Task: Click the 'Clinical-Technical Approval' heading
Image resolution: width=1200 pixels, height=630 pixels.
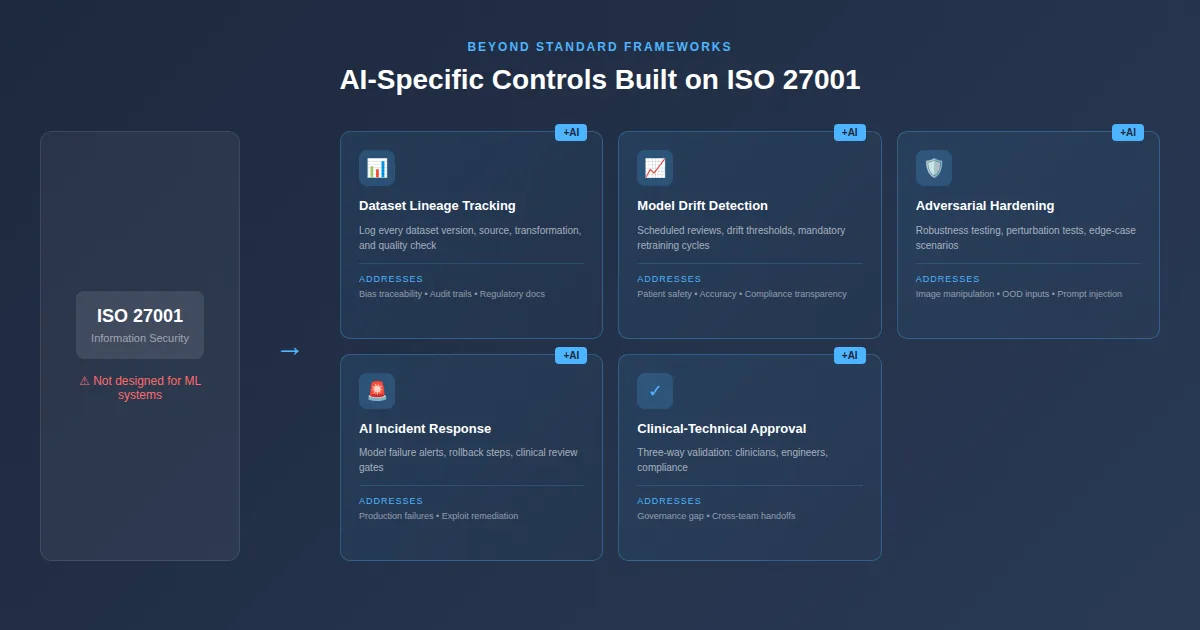Action: (721, 429)
